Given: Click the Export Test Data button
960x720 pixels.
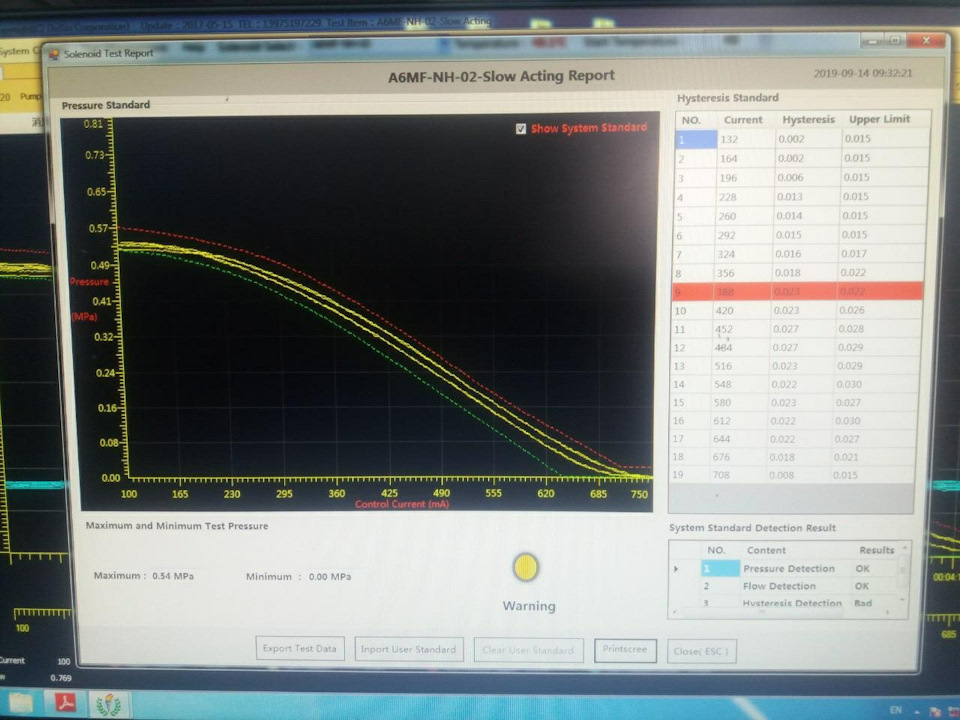Looking at the screenshot, I should (x=300, y=648).
